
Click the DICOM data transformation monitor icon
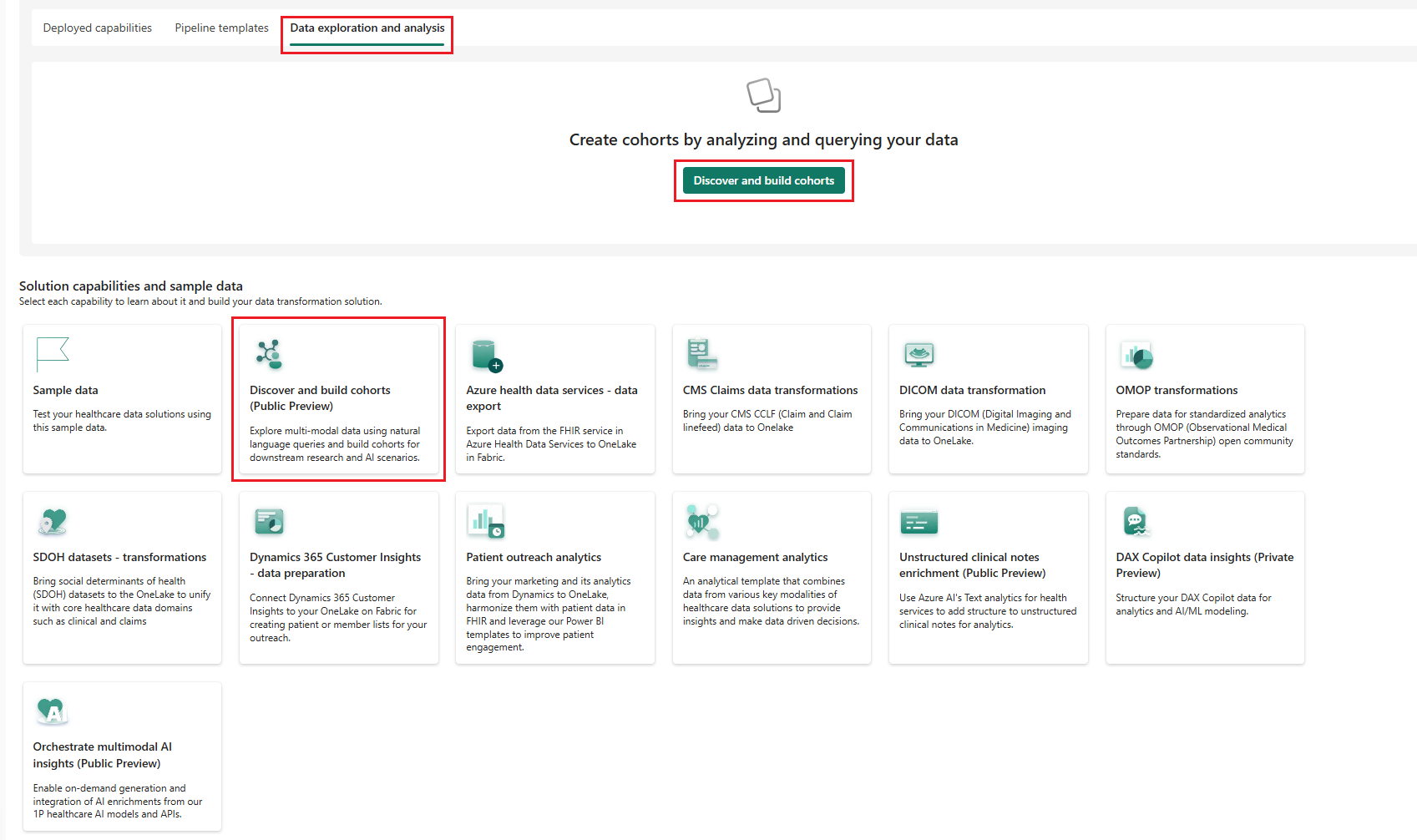919,354
